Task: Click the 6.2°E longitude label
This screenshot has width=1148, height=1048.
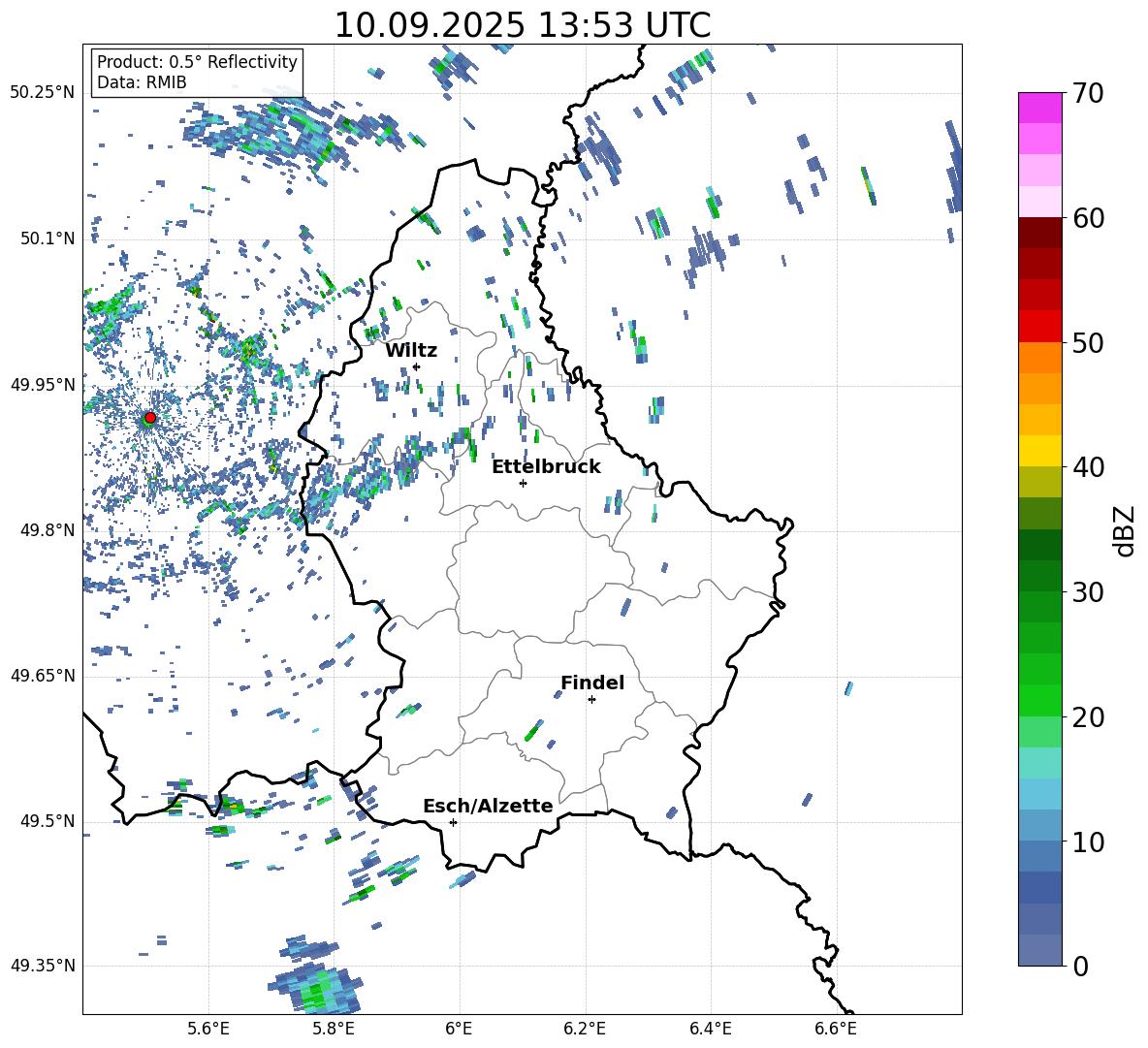Action: point(585,1029)
